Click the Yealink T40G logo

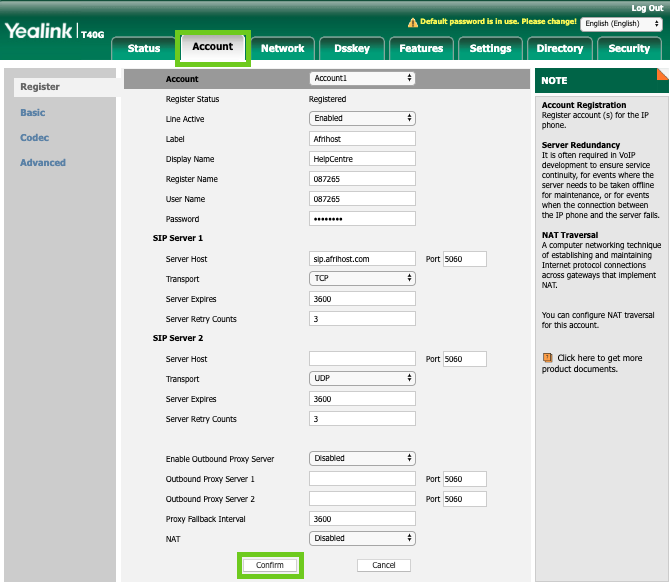click(52, 31)
